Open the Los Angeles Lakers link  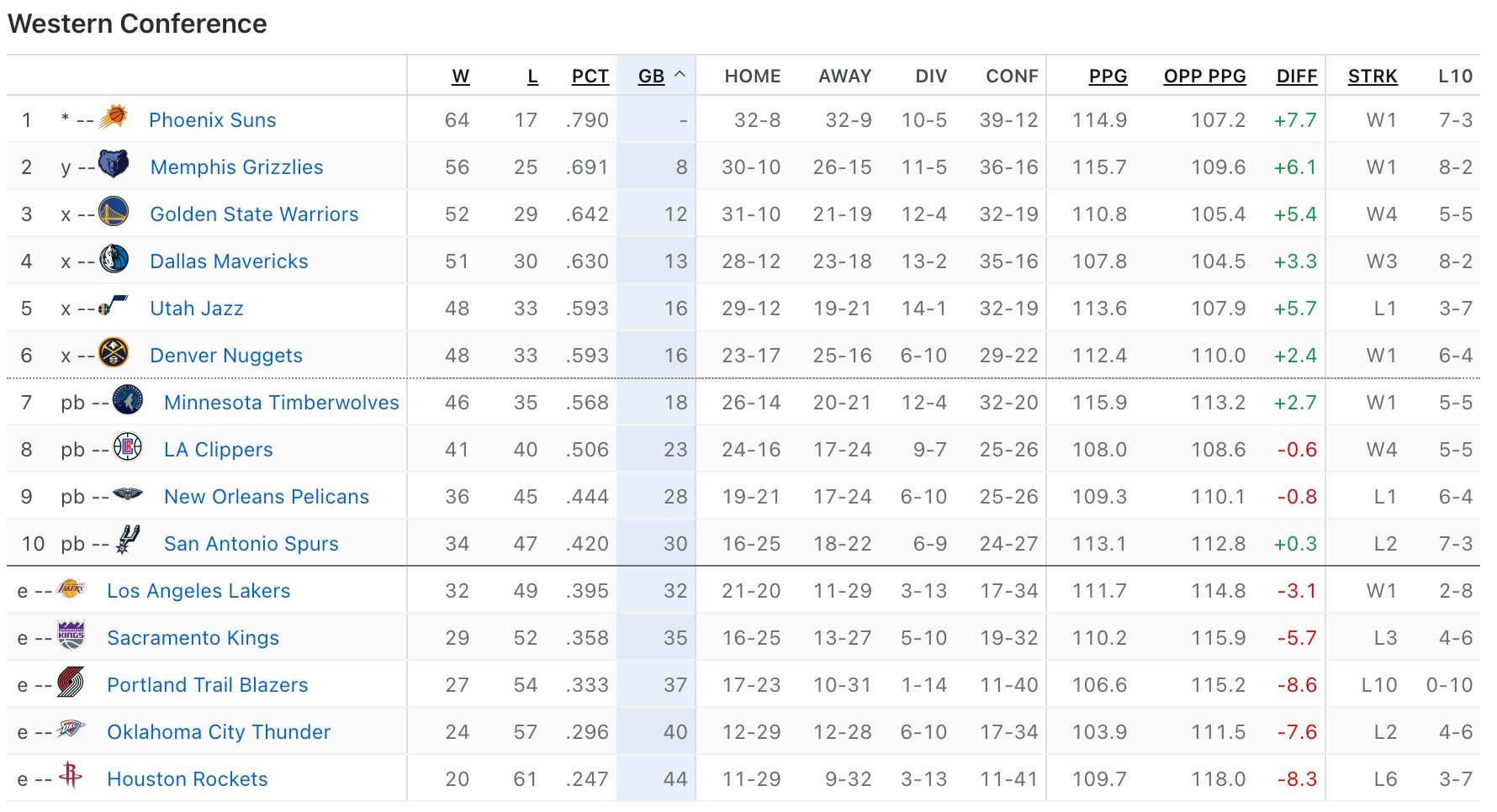[198, 591]
